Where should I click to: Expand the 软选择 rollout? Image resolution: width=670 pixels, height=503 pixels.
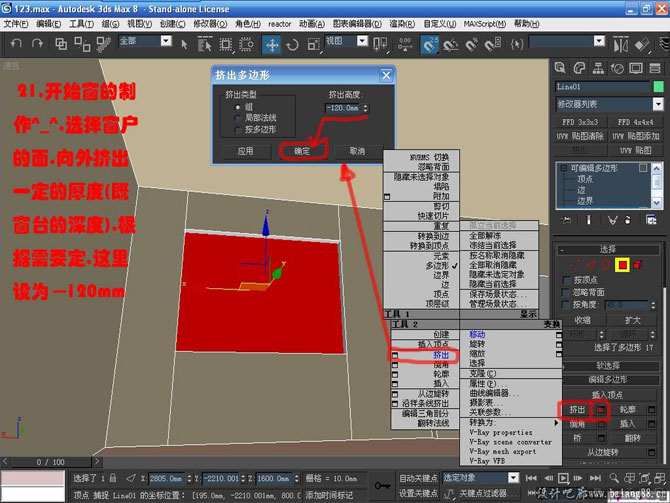[608, 366]
